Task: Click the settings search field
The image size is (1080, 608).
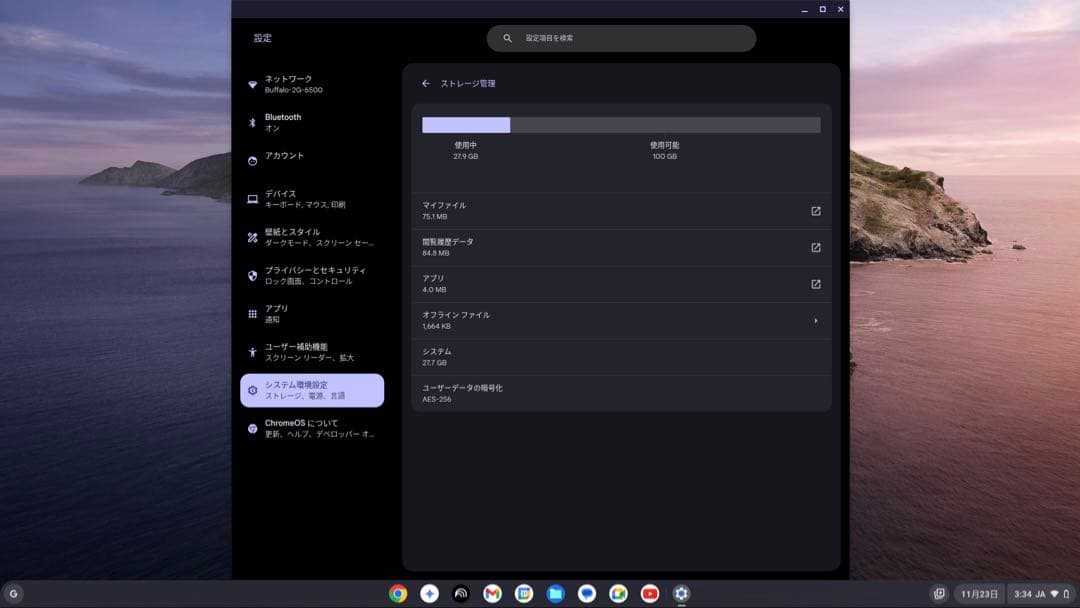Action: coord(620,38)
